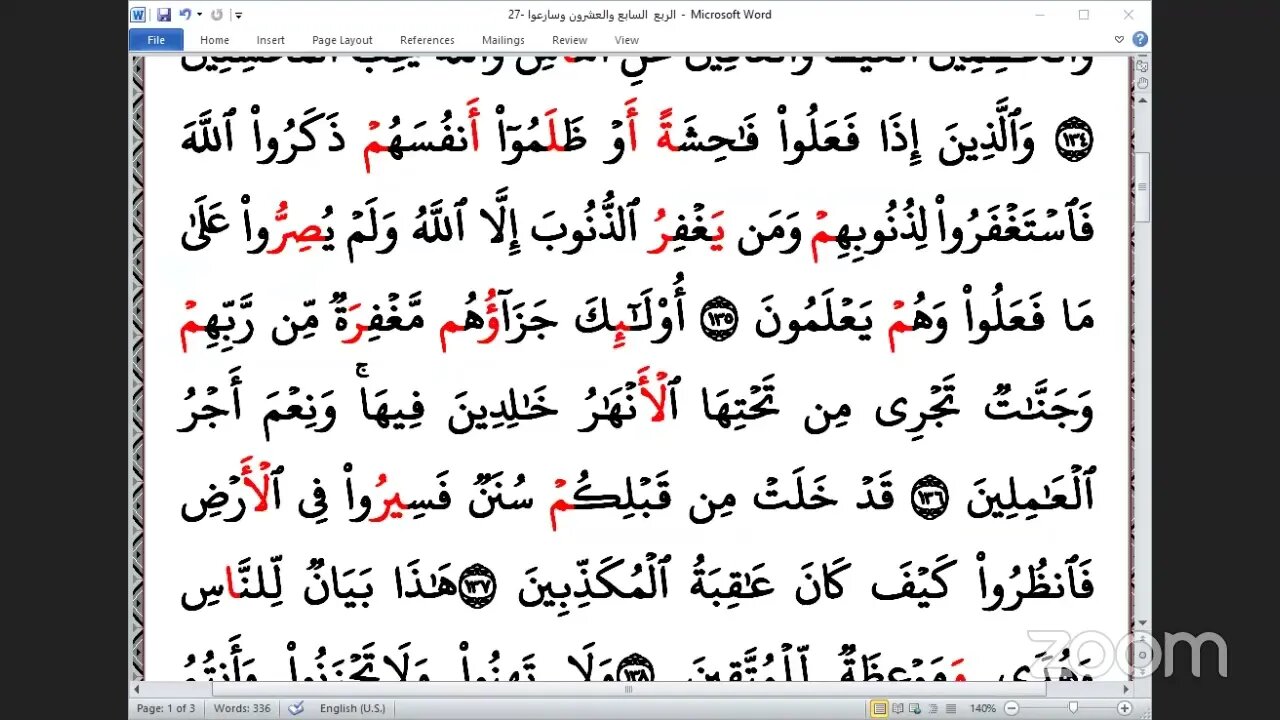Open the Review tab
This screenshot has height=720, width=1280.
click(569, 40)
